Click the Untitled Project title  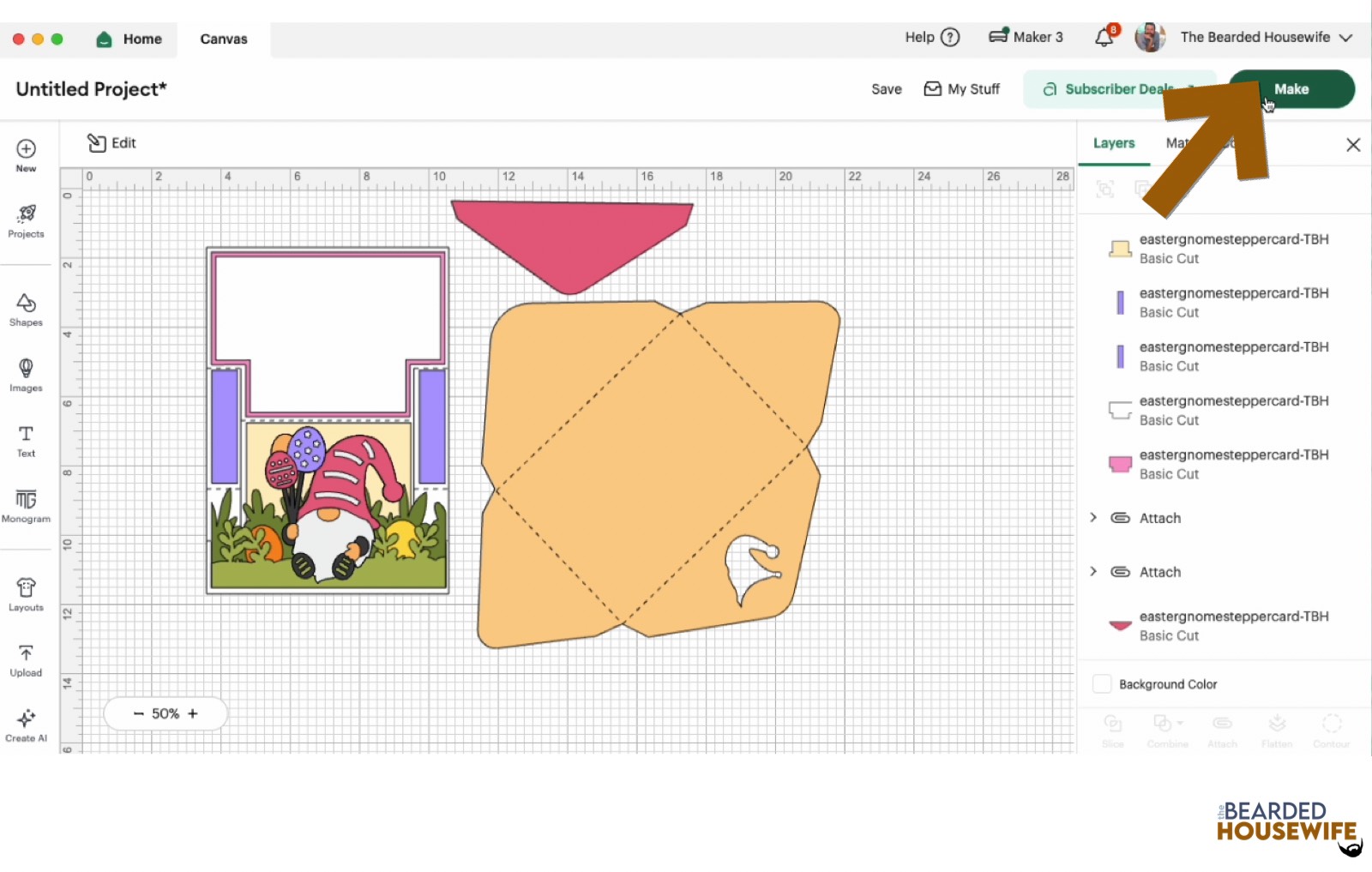coord(91,89)
